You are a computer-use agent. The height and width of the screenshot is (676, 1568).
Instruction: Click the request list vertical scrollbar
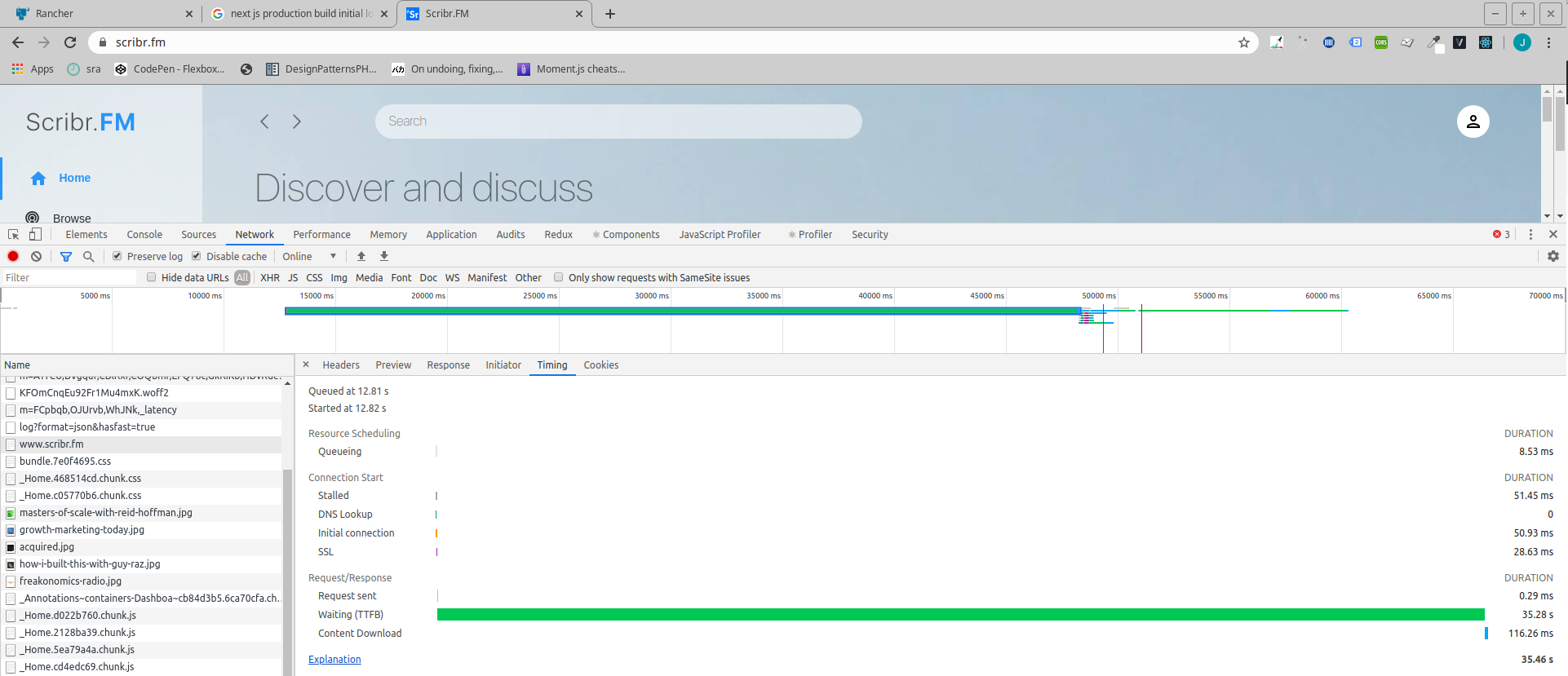click(287, 571)
